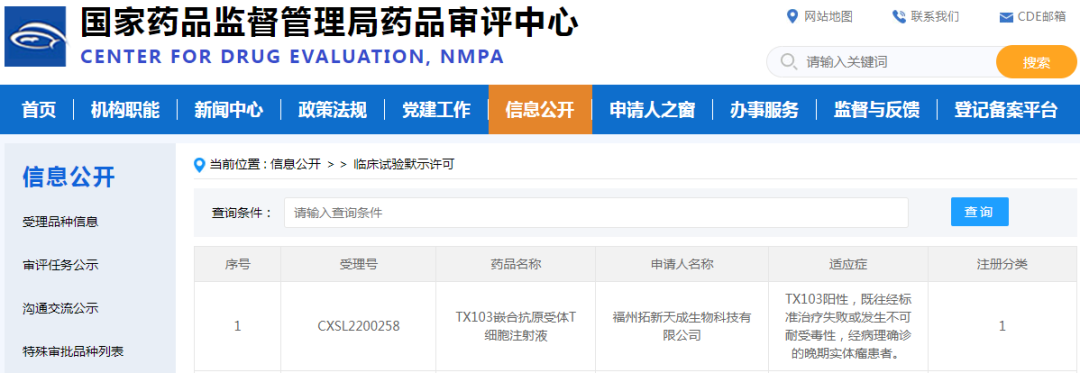Open 申请人之窗 in navigation bar
Viewport: 1080px width, 373px height.
coord(652,109)
